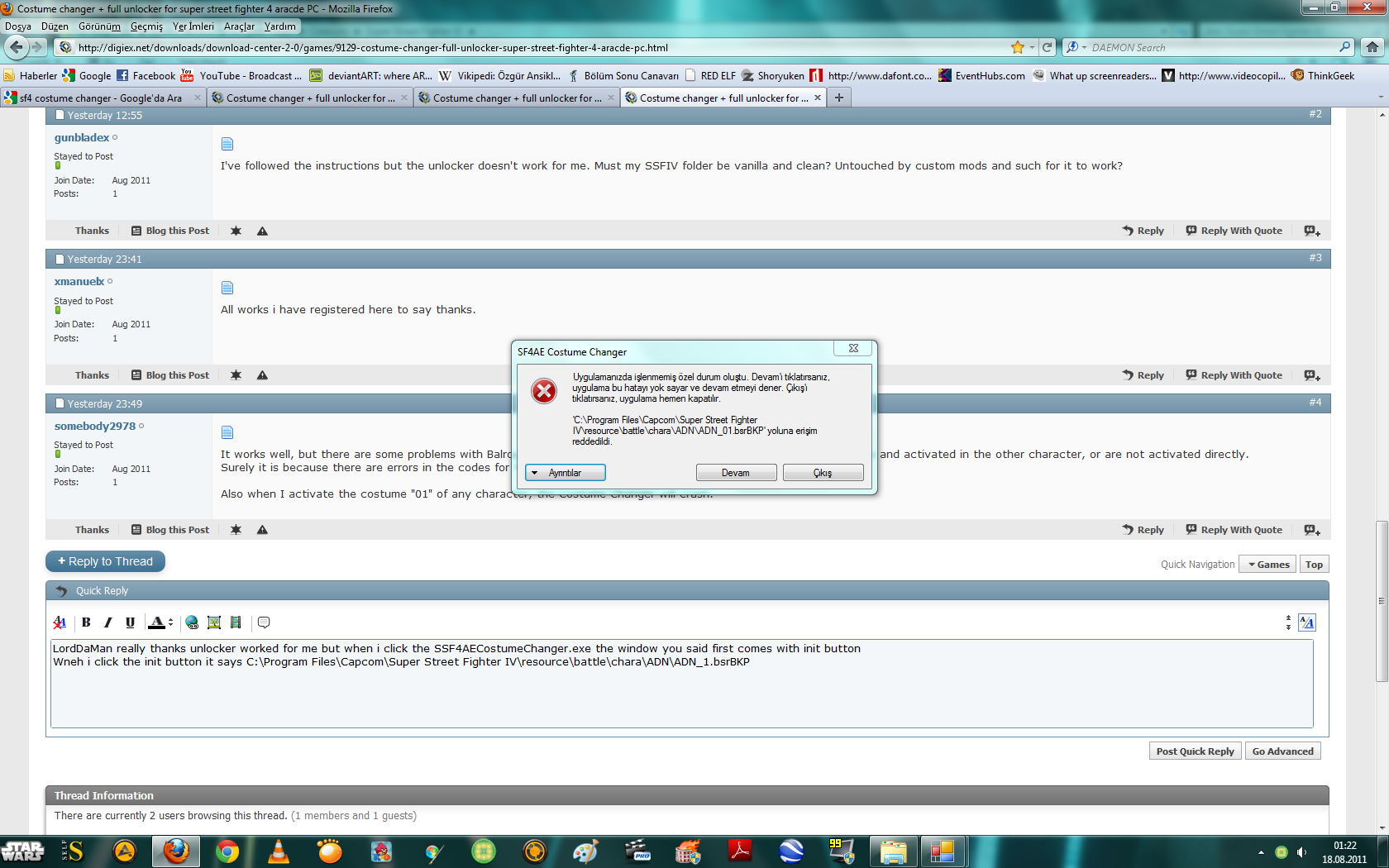Viewport: 1389px width, 868px height.
Task: Open the Yer İmleri menu
Action: click(193, 26)
